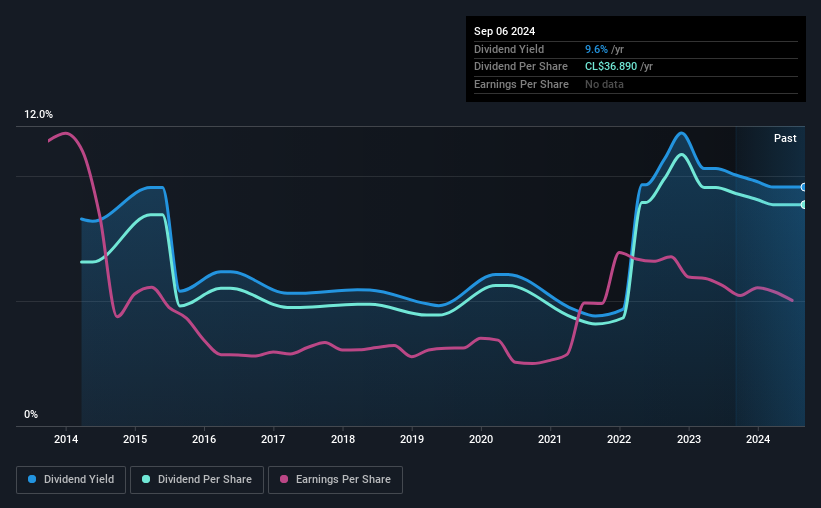Select the 2020 x-axis year label

481,439
